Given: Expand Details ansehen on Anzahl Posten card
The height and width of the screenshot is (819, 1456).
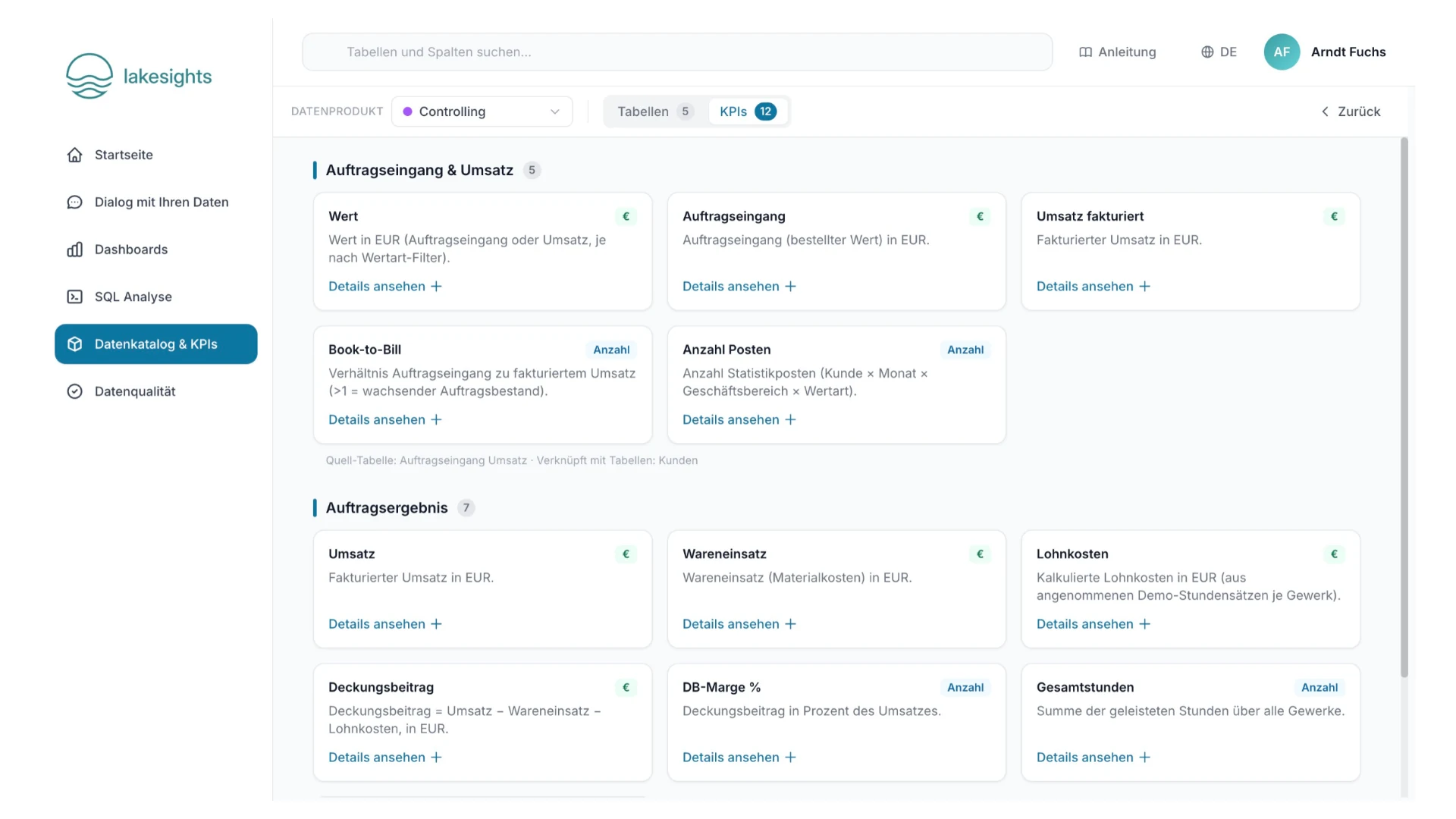Looking at the screenshot, I should (739, 420).
